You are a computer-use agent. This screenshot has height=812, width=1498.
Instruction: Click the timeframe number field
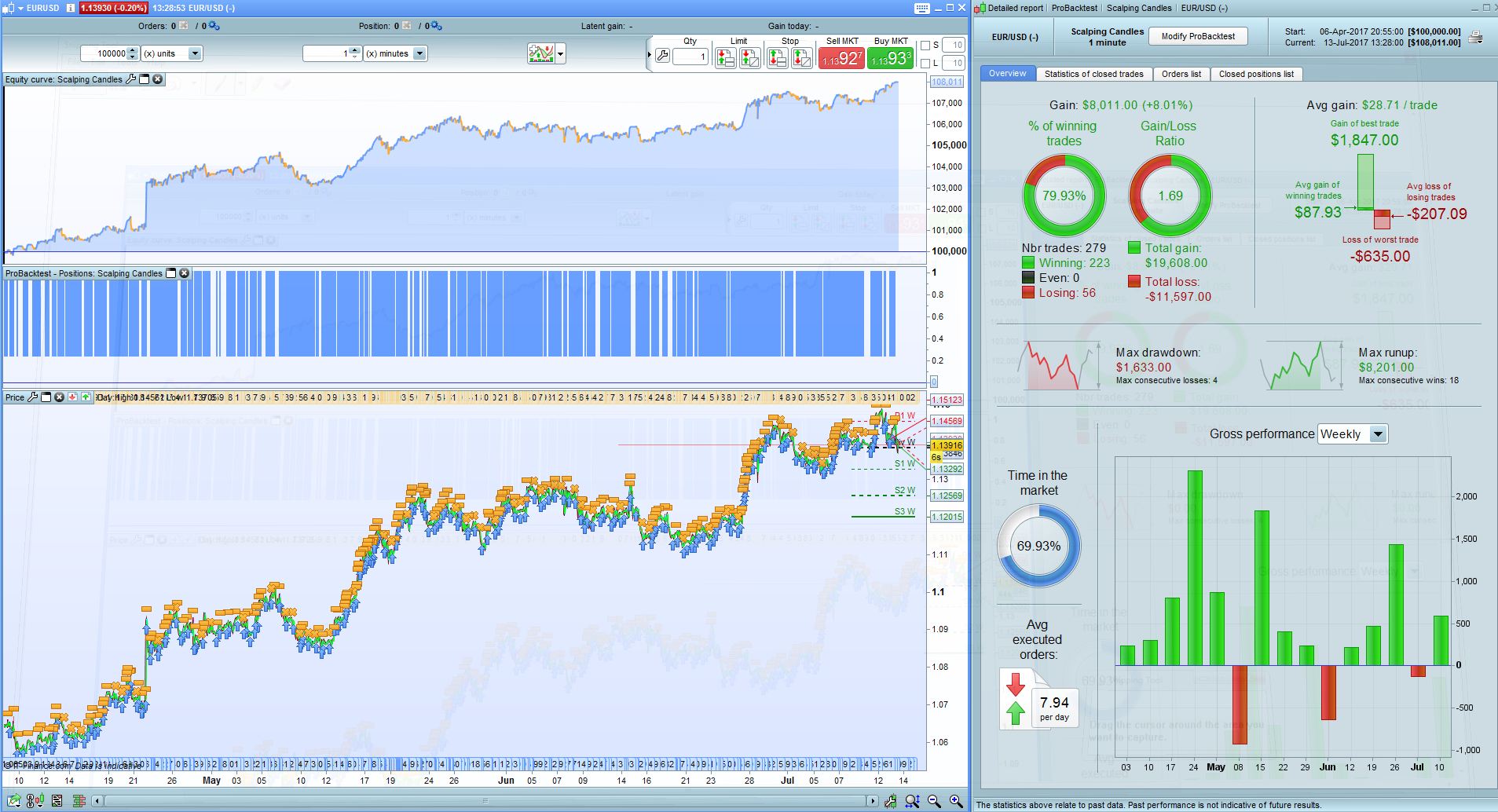pos(327,53)
